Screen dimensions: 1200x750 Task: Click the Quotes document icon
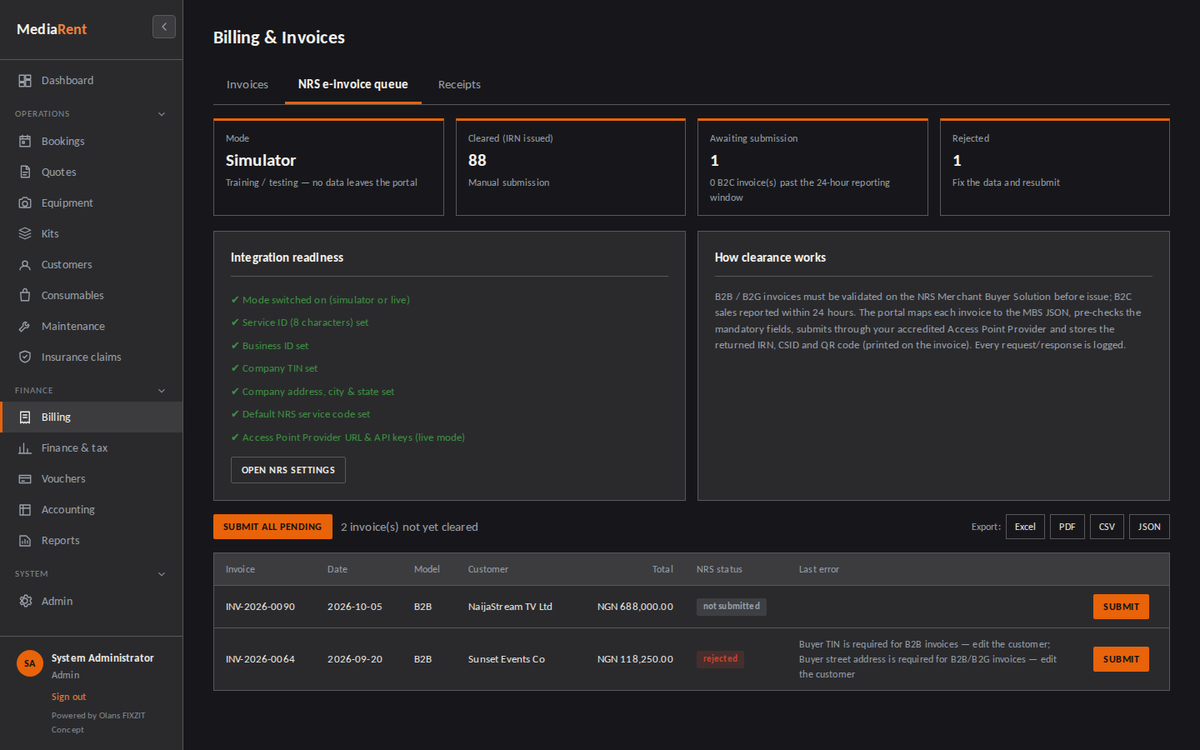point(25,172)
